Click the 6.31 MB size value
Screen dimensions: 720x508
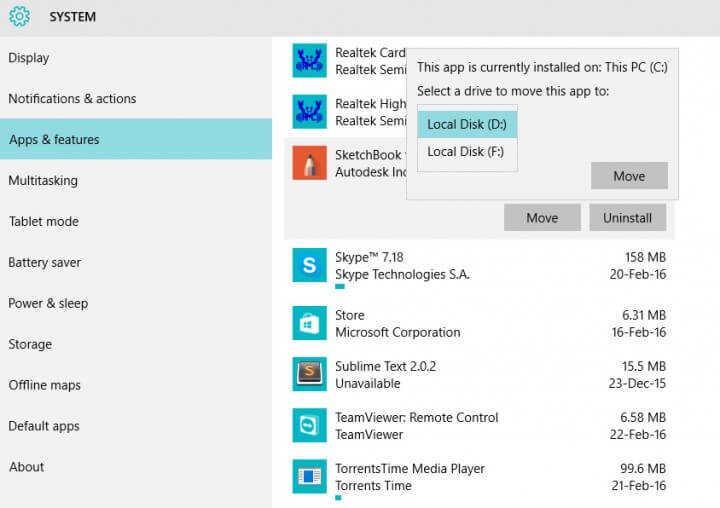tap(644, 315)
